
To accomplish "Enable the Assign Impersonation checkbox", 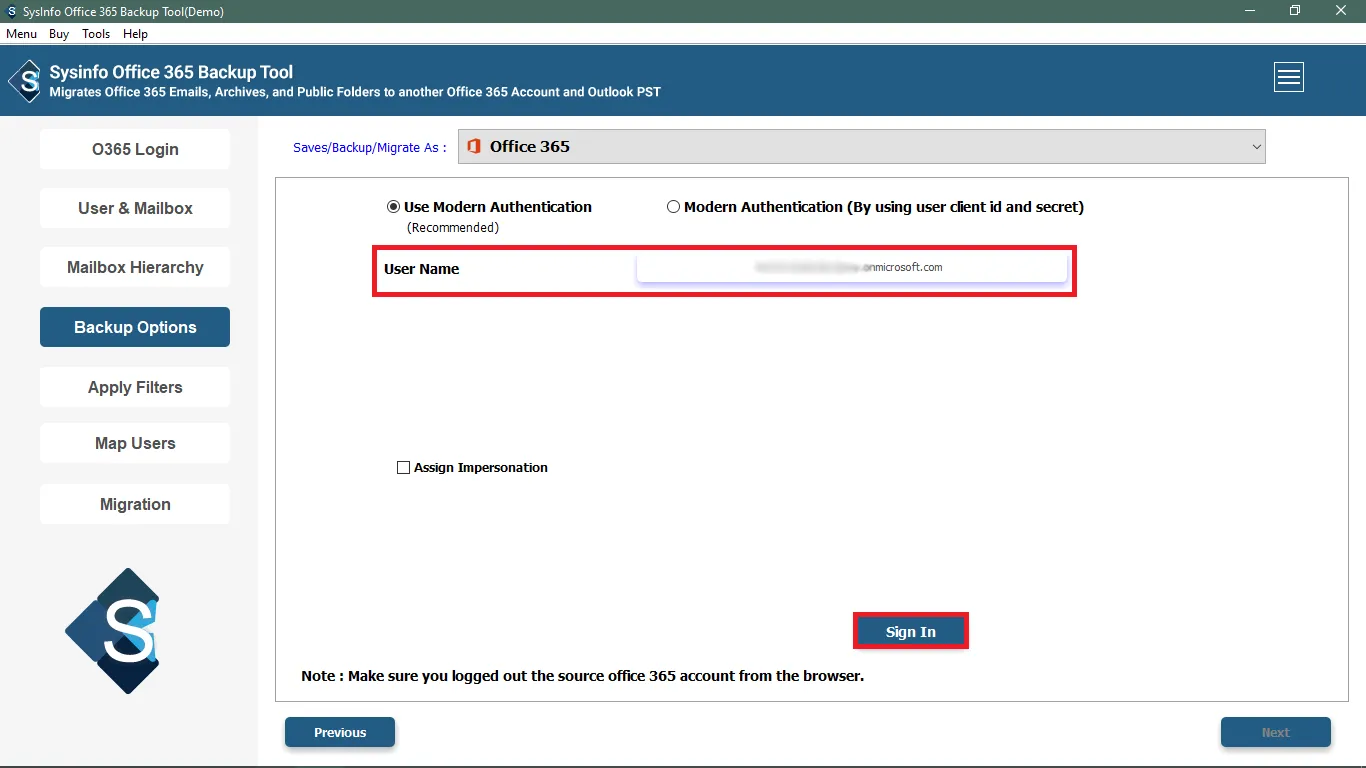I will tap(403, 467).
